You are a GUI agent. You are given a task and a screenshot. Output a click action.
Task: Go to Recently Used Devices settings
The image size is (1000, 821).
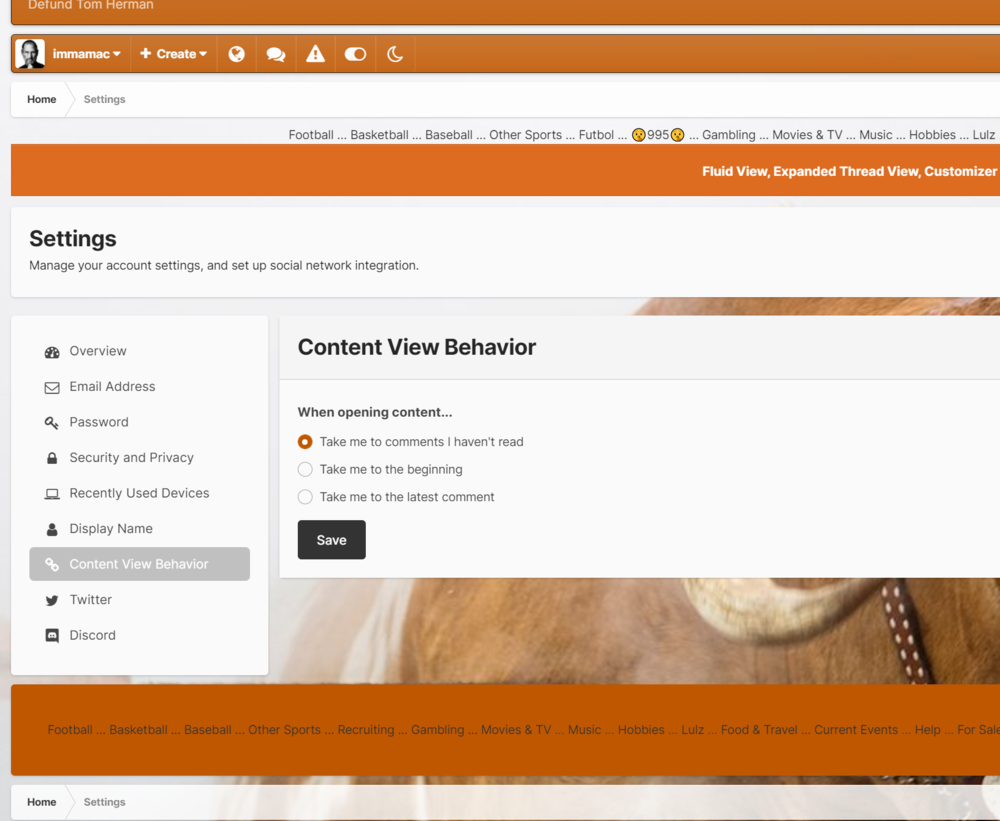pos(139,493)
